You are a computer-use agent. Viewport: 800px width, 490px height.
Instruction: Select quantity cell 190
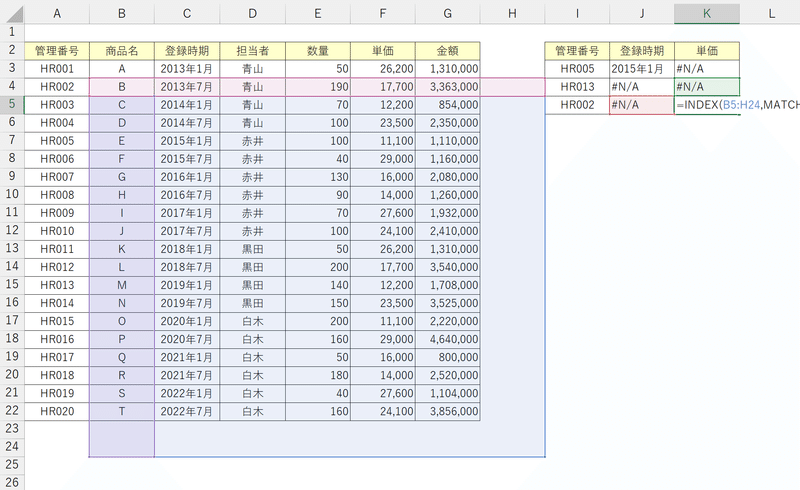click(318, 87)
